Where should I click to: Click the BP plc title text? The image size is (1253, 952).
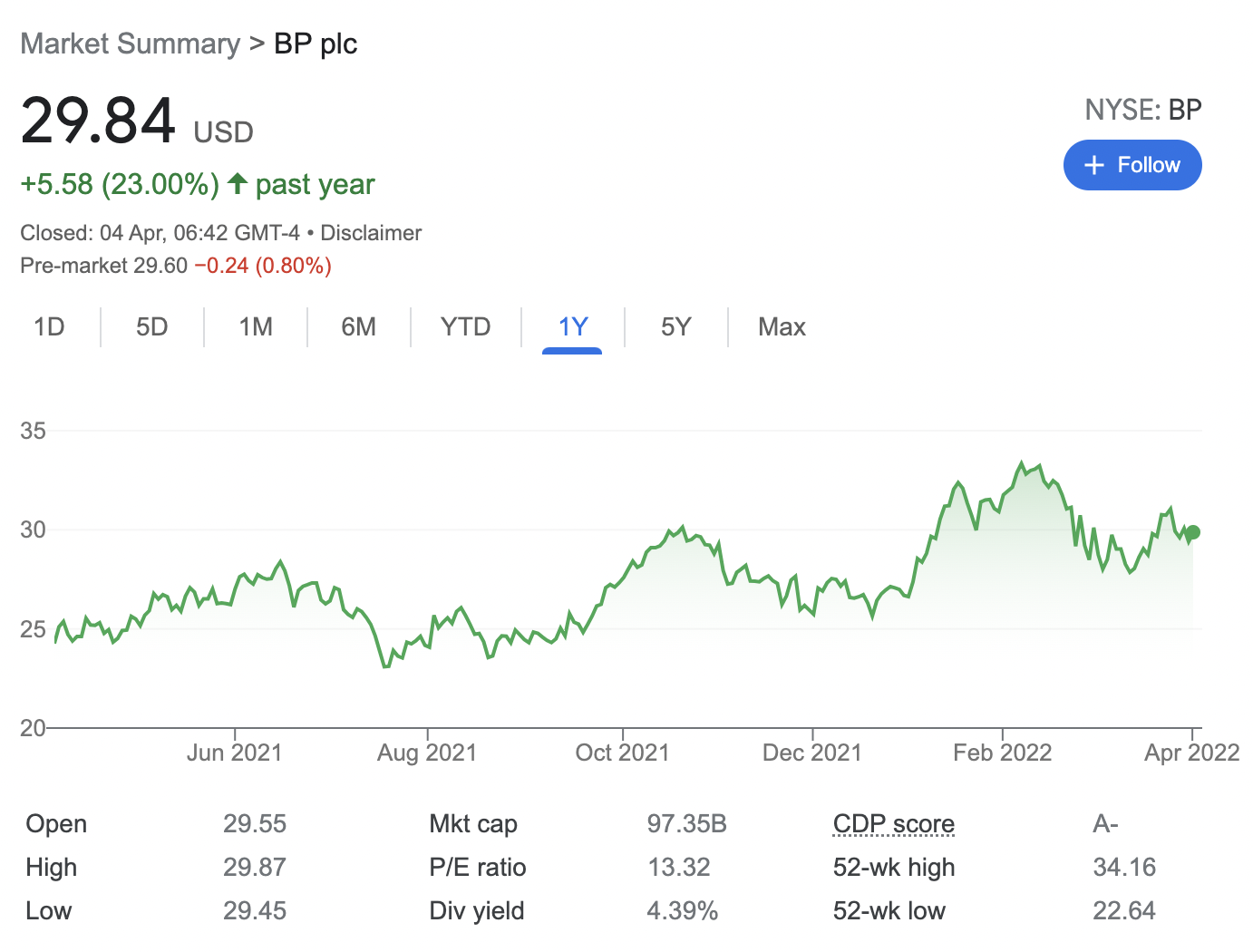pos(316,44)
